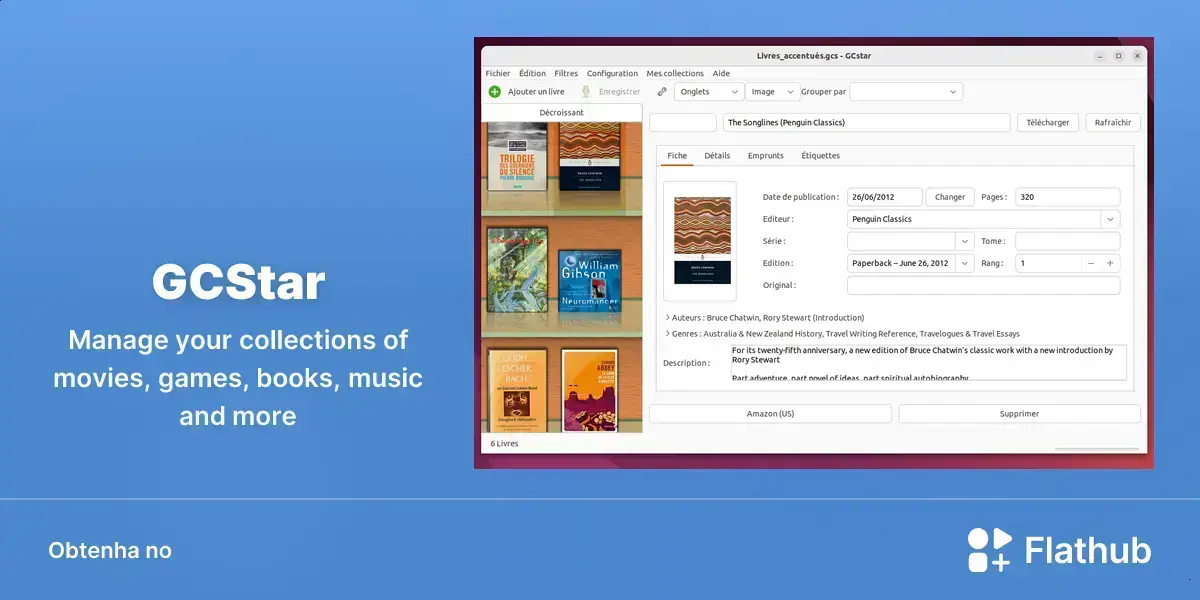The height and width of the screenshot is (600, 1200).
Task: Click the Date de publication field
Action: click(x=884, y=197)
